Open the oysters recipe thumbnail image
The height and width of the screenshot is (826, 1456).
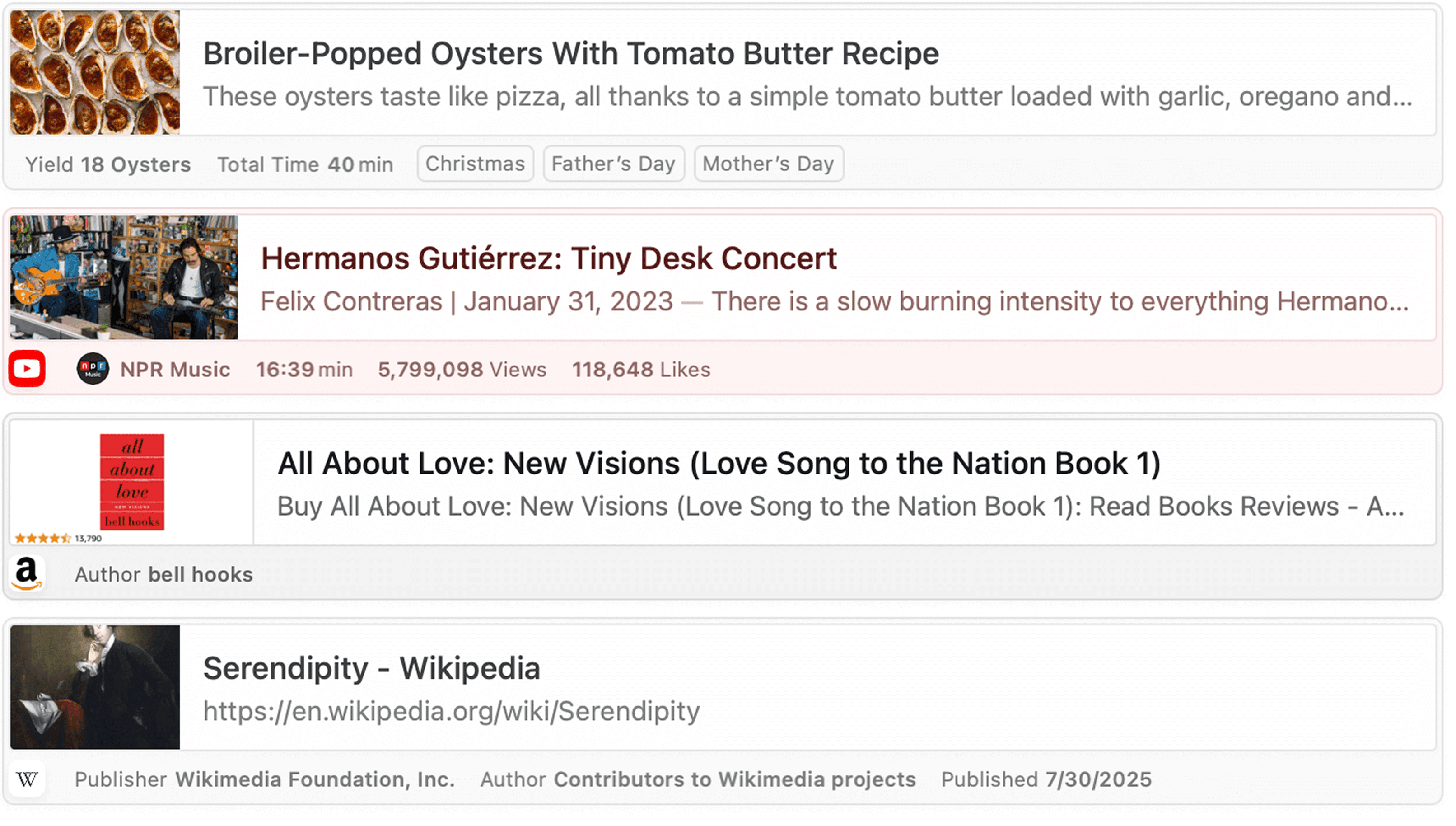pos(95,73)
